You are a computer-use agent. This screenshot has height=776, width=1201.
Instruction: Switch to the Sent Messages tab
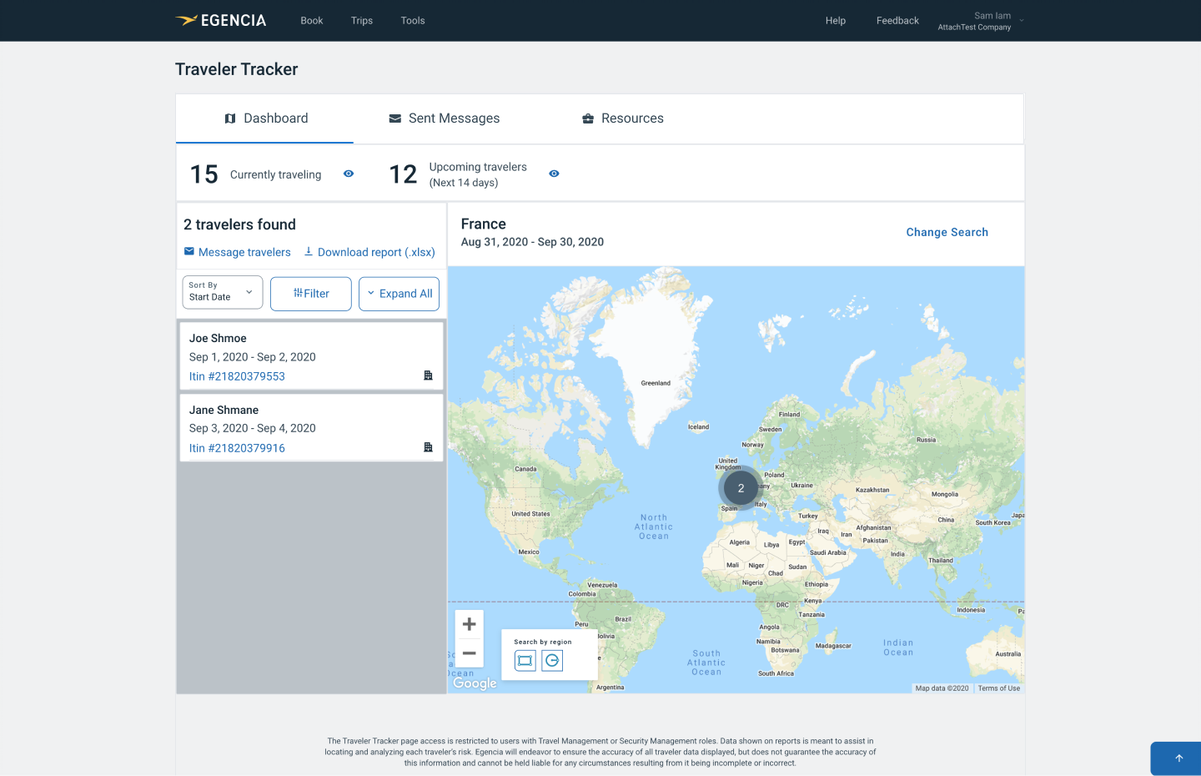(x=444, y=118)
